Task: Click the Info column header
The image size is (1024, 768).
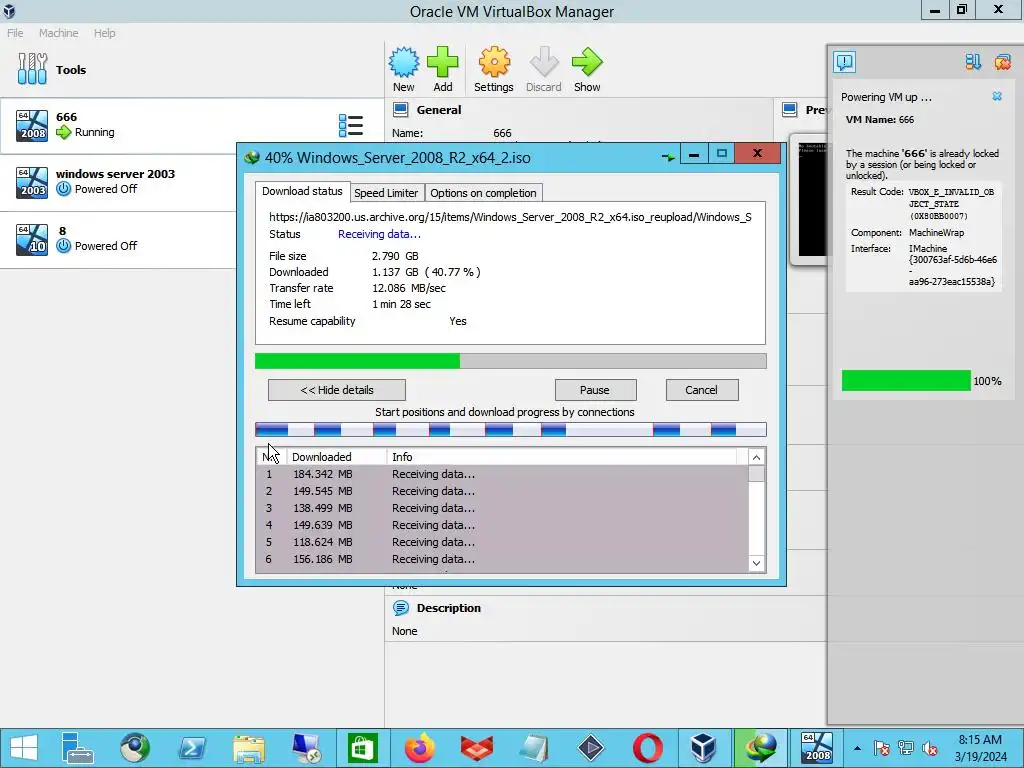Action: (x=562, y=456)
